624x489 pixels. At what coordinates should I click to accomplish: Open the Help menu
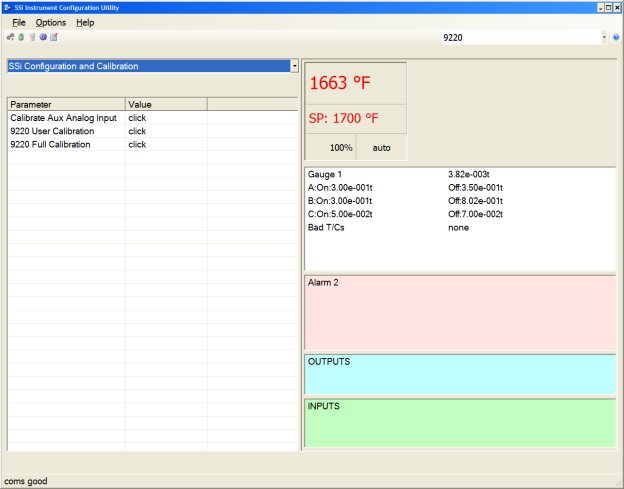[x=85, y=22]
